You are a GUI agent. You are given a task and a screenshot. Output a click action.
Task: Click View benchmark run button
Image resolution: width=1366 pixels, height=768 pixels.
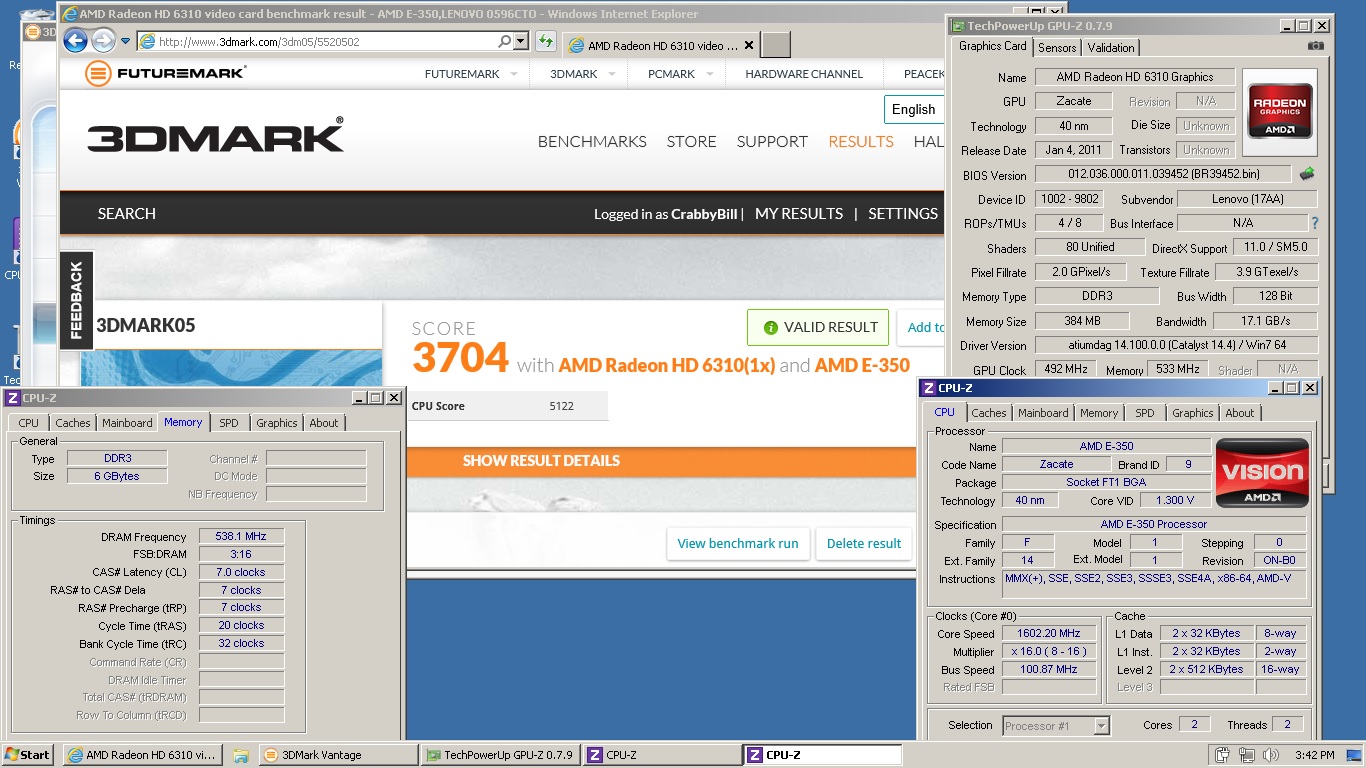738,544
